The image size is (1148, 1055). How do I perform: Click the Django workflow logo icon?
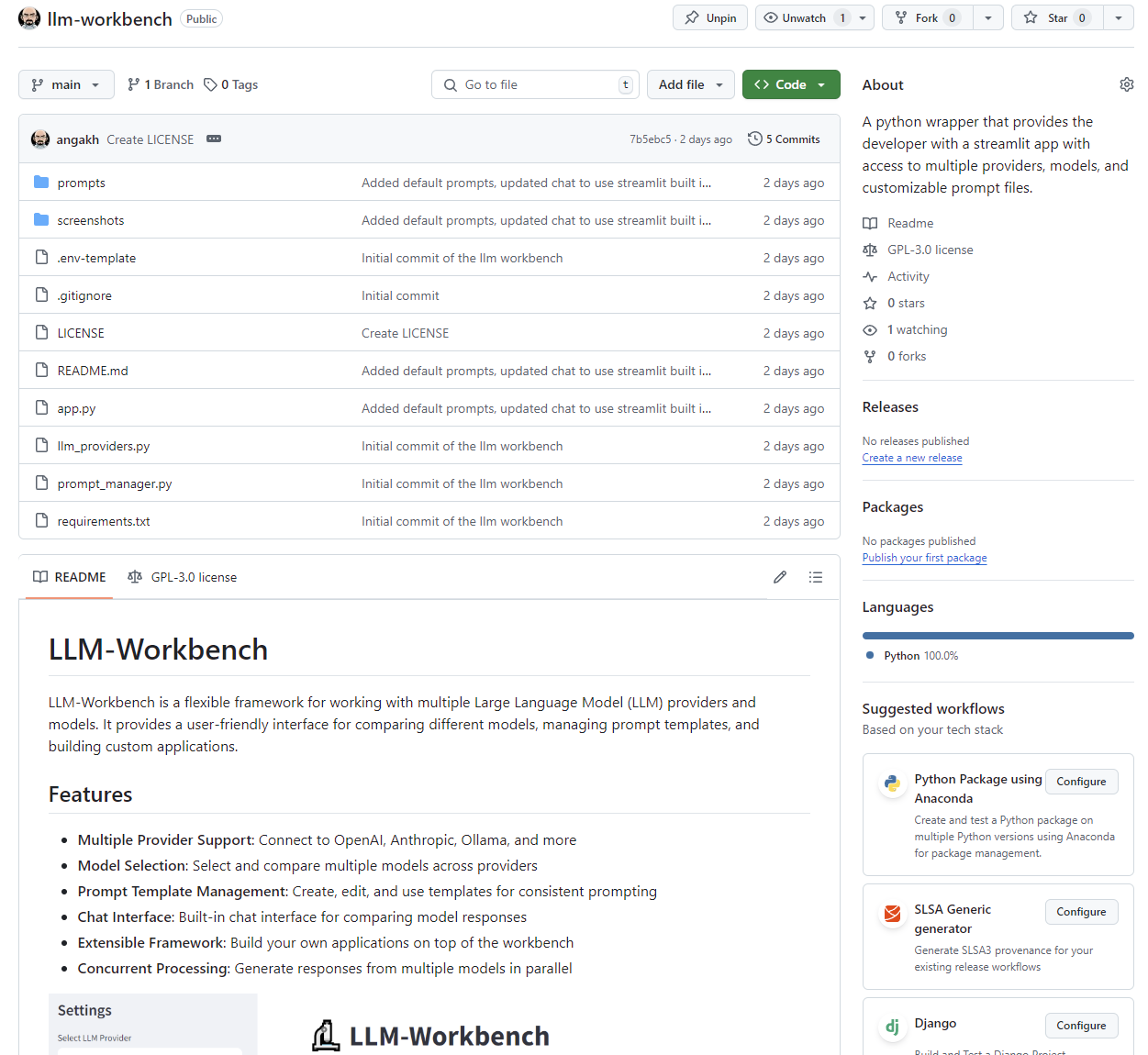click(x=892, y=1027)
